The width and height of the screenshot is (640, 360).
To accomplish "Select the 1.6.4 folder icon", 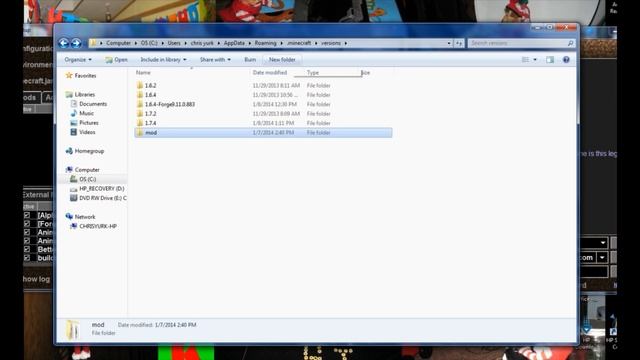I will pyautogui.click(x=140, y=95).
